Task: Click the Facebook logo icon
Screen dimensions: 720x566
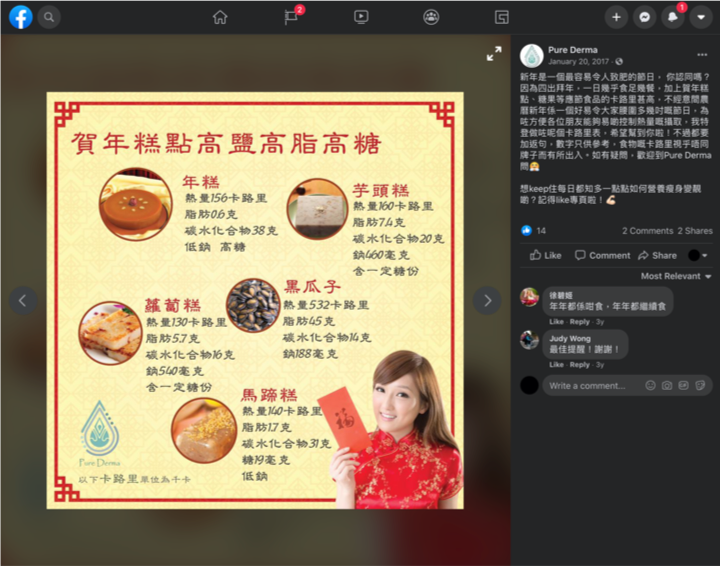Action: 20,17
